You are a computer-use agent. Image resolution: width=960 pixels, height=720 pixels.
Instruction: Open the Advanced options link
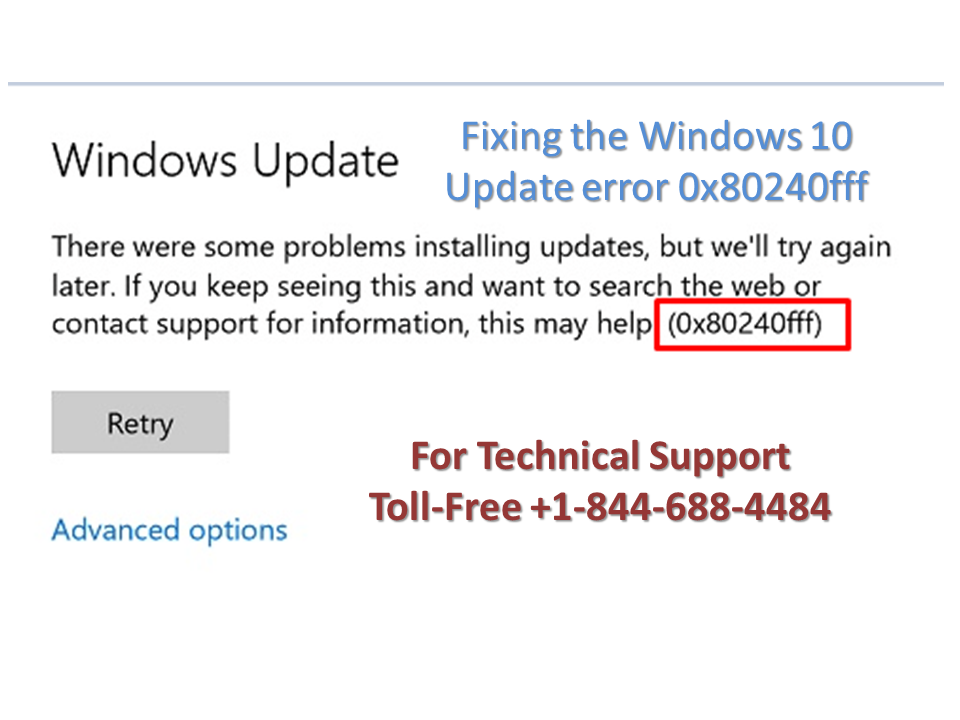pos(170,530)
